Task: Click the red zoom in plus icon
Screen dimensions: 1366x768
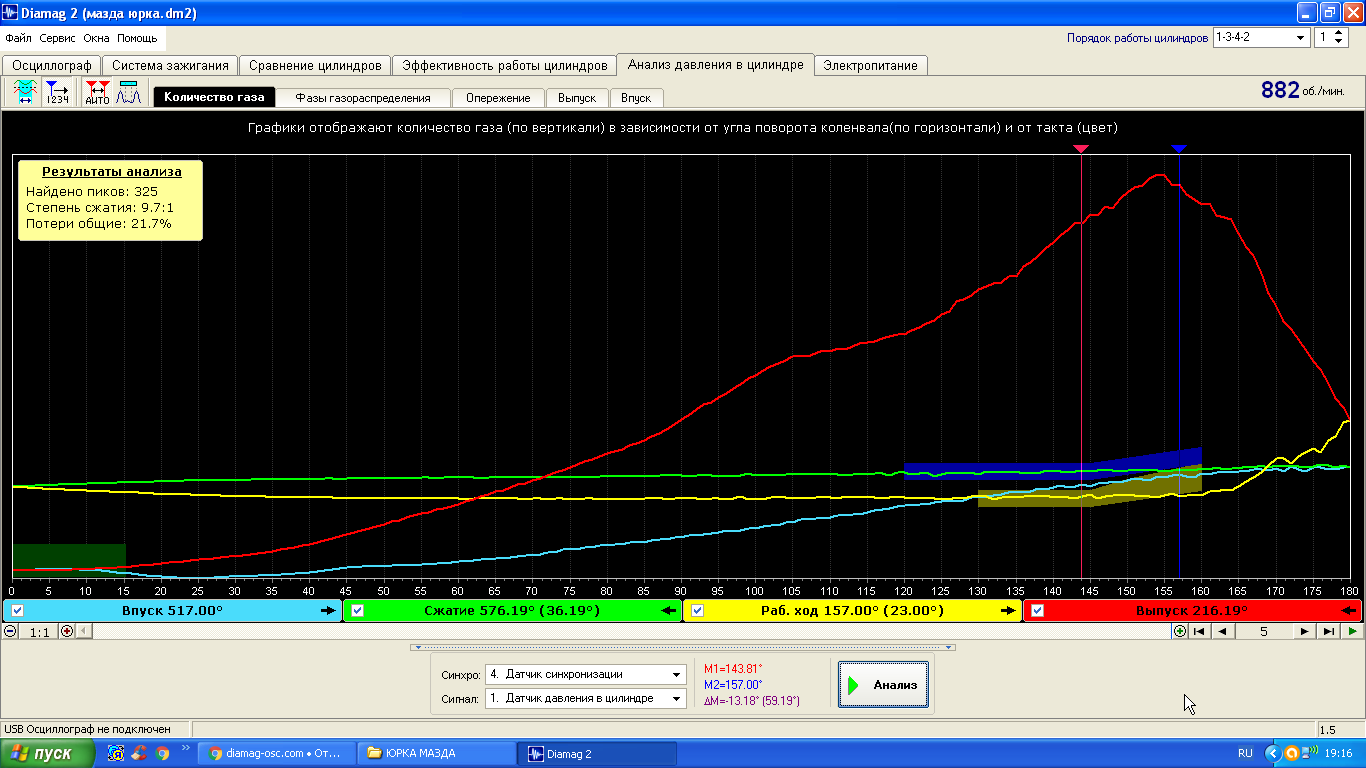Action: tap(67, 631)
